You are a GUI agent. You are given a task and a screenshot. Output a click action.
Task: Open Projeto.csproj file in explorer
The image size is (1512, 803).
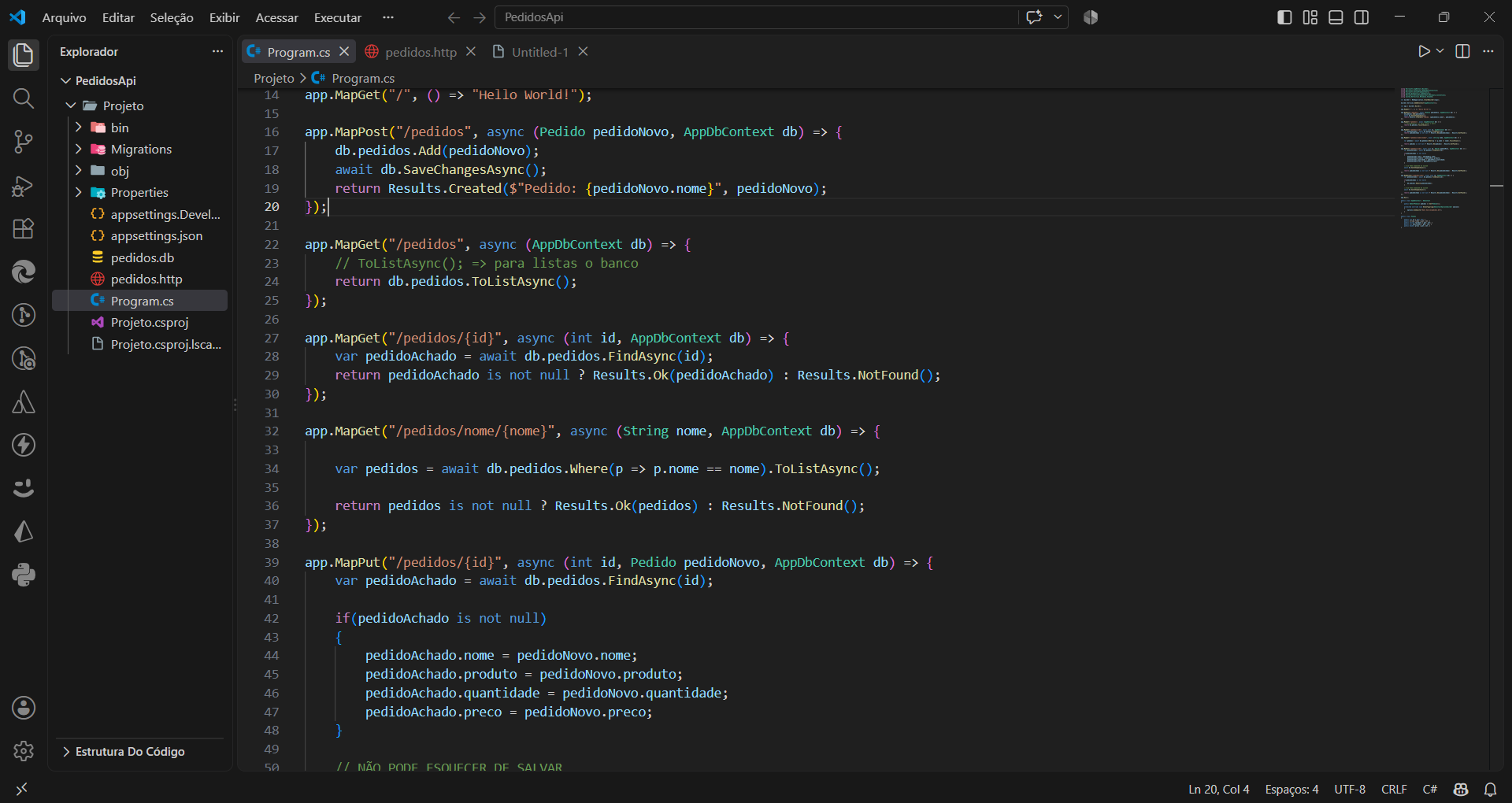pyautogui.click(x=150, y=322)
